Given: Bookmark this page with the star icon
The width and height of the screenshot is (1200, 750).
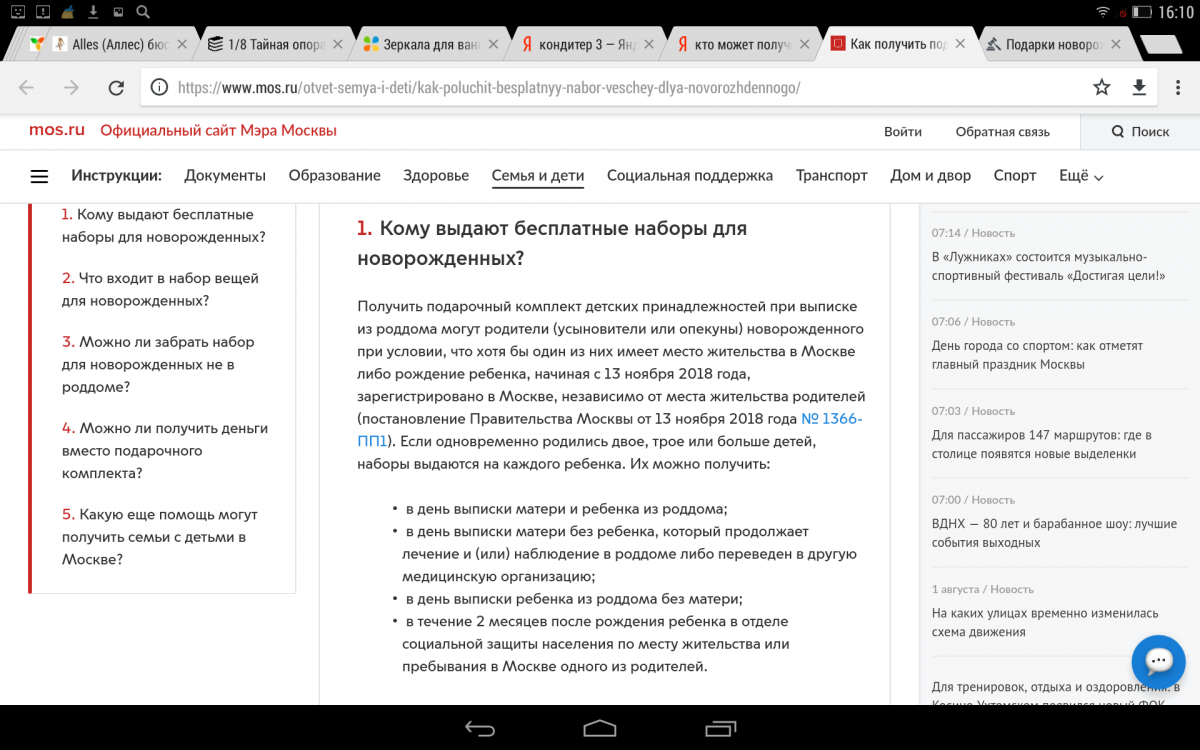Looking at the screenshot, I should [x=1101, y=88].
